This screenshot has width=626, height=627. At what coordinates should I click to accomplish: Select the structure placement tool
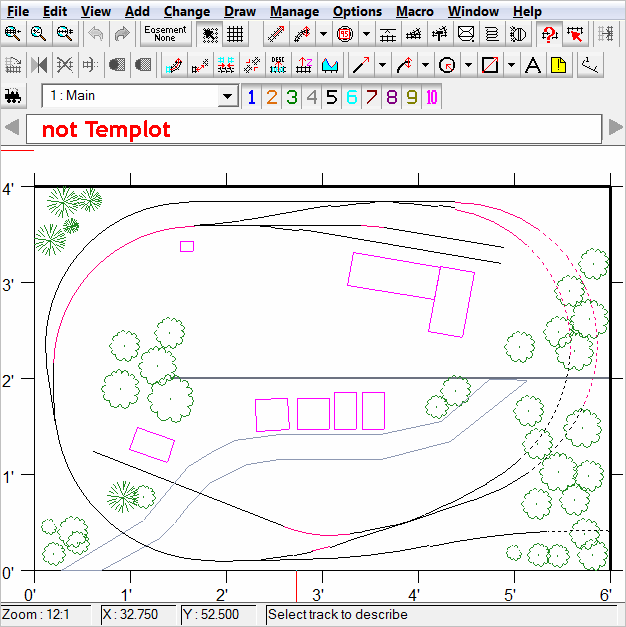(x=466, y=34)
